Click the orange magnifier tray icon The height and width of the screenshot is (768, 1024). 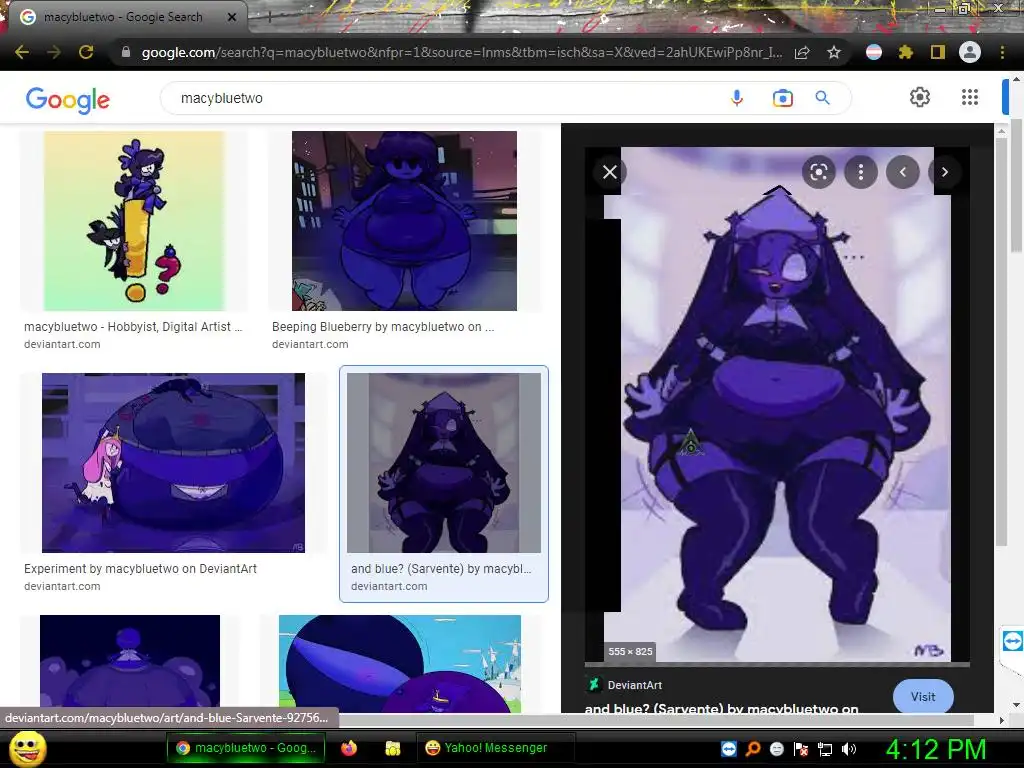click(x=753, y=749)
